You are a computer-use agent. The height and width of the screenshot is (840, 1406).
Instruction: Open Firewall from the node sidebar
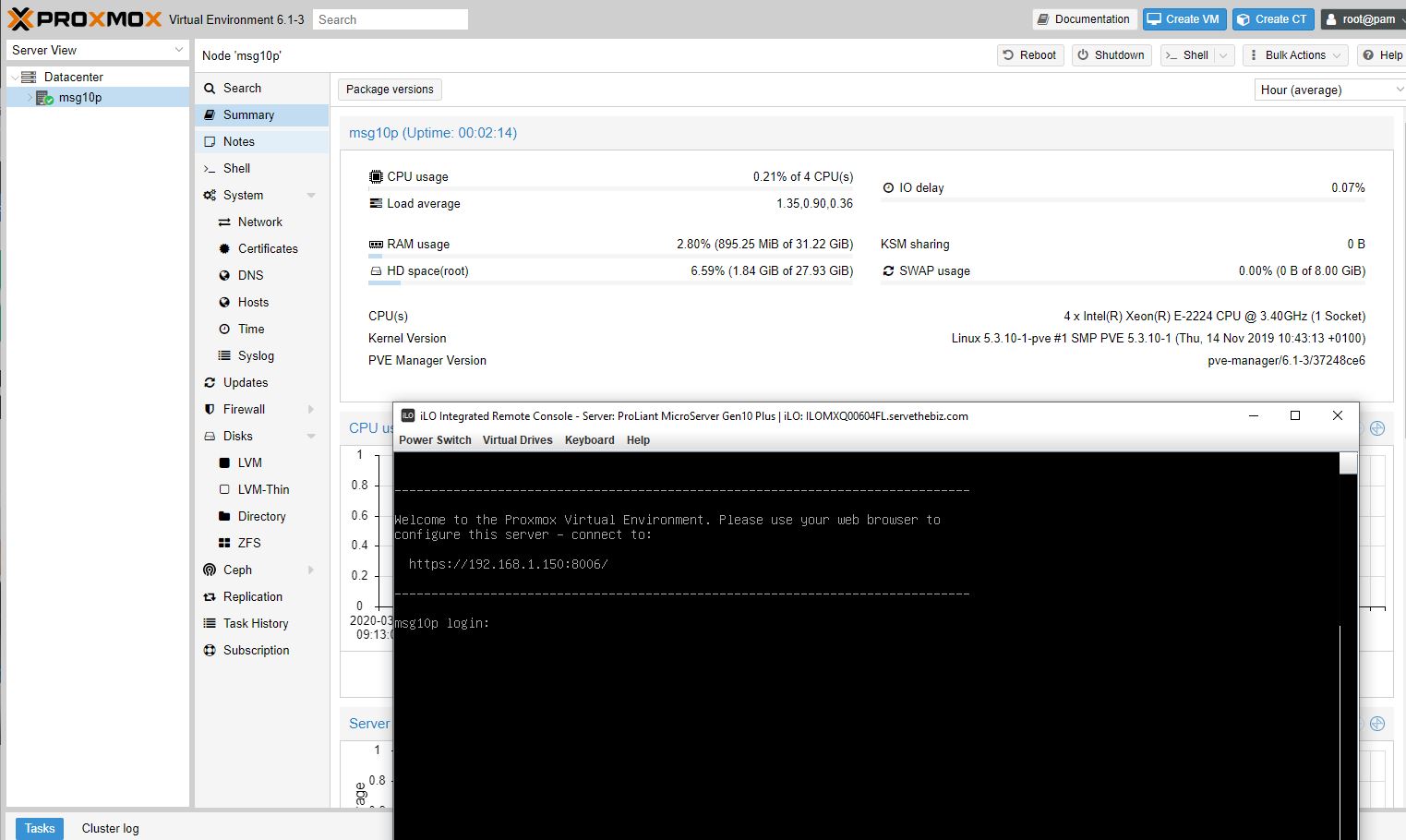tap(244, 409)
